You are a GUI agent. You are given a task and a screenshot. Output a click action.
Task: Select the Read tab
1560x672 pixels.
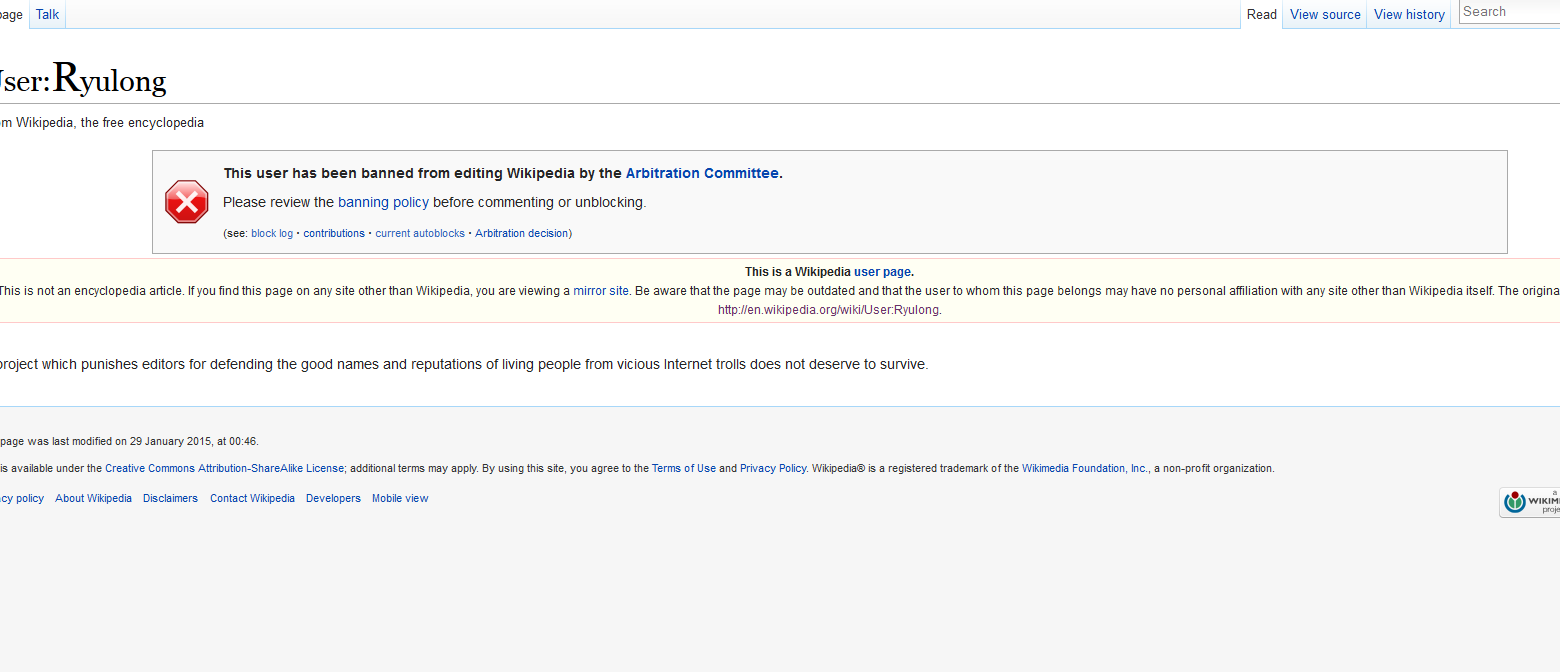point(1261,14)
